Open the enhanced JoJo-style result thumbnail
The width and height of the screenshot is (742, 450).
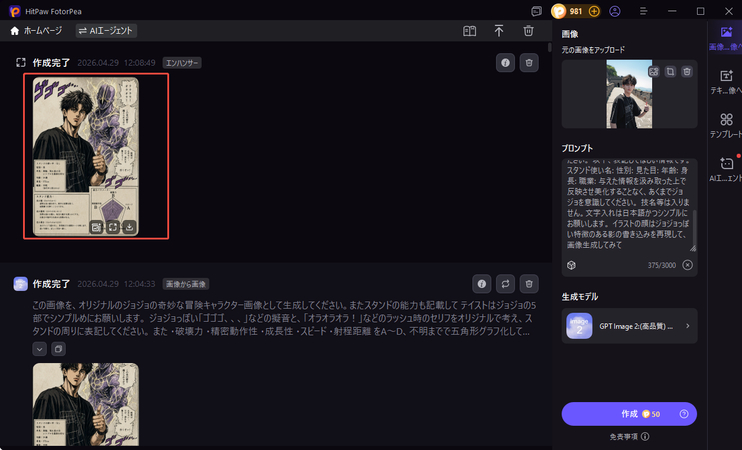pos(86,156)
